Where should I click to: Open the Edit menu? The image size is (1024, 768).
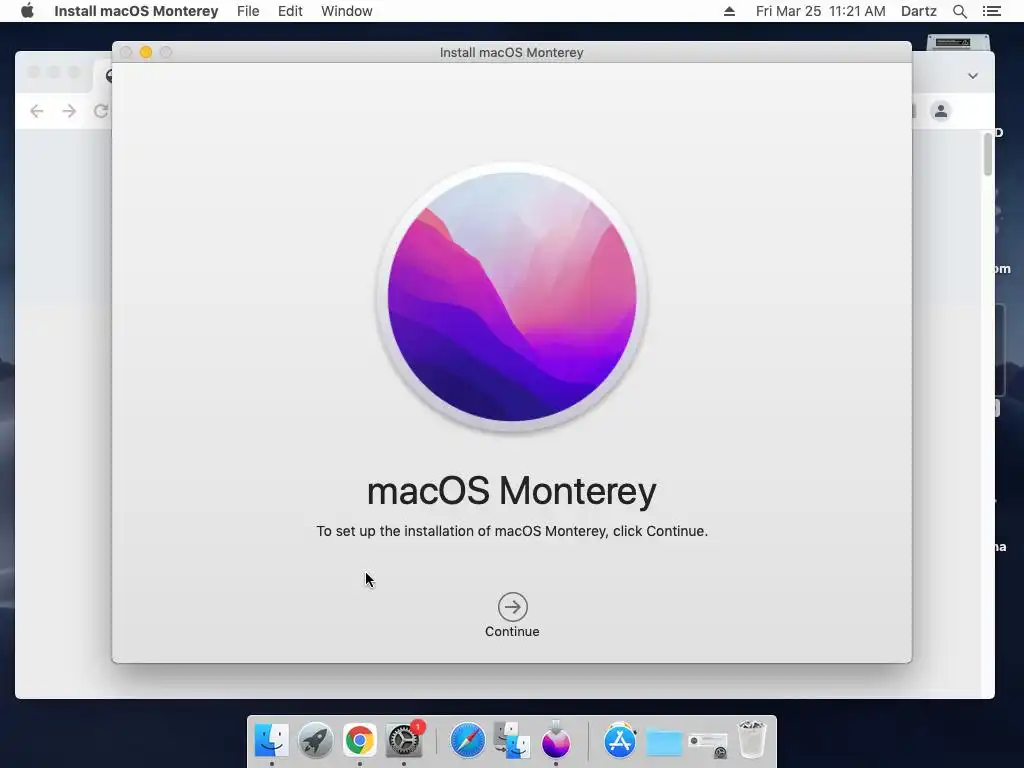coord(290,11)
